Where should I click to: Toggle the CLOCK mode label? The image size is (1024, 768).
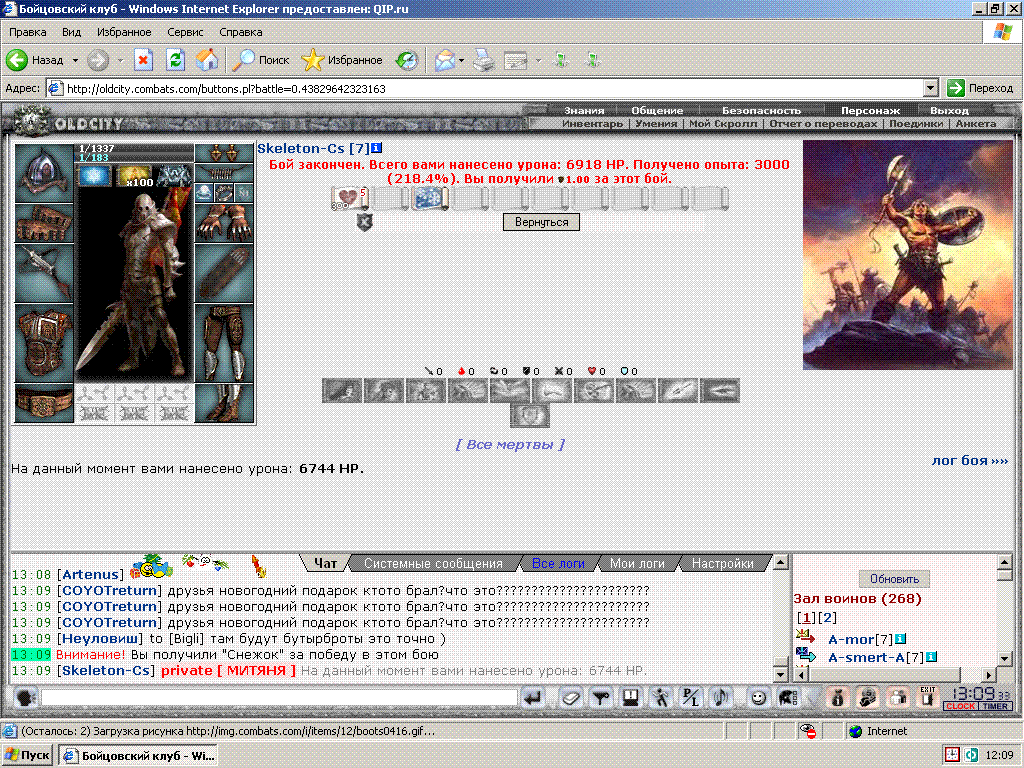pyautogui.click(x=961, y=706)
